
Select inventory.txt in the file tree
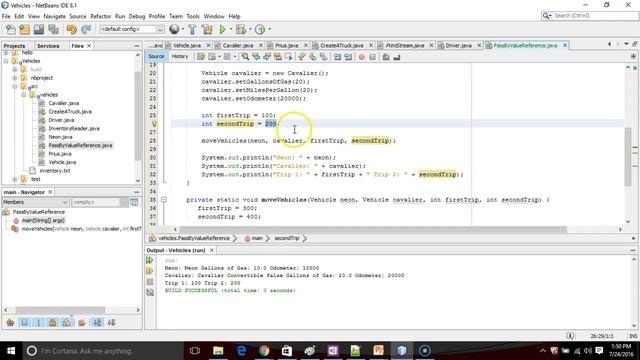55,171
